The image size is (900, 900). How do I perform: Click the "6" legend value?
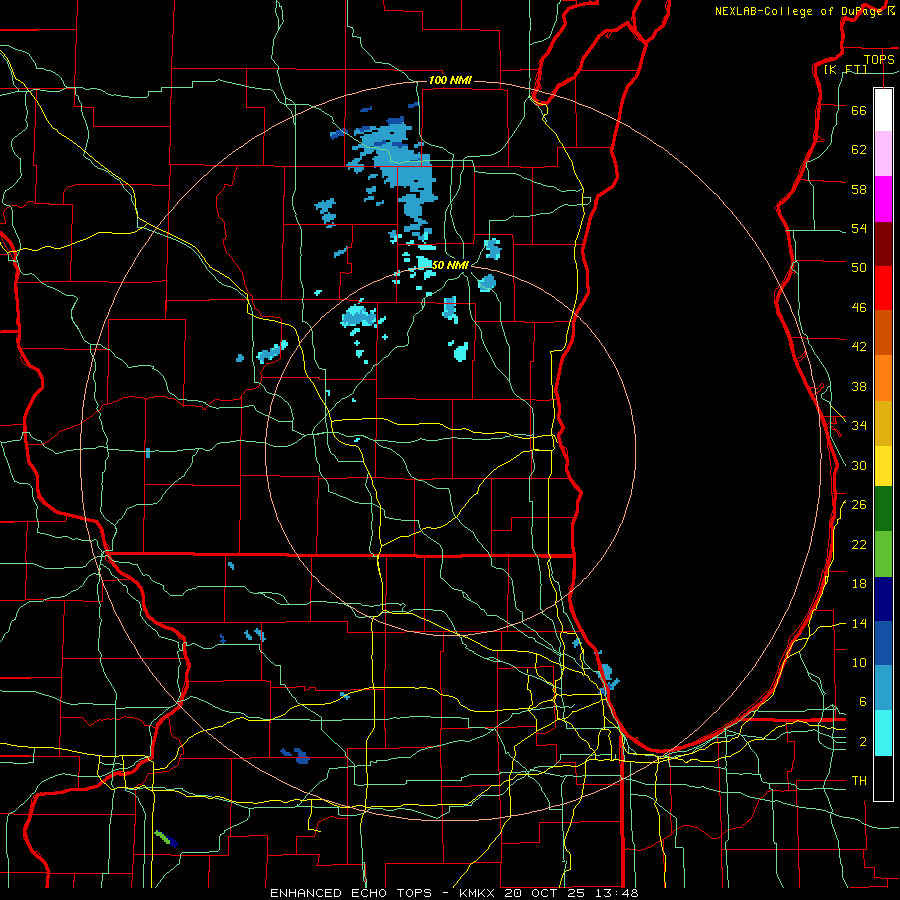pos(863,701)
